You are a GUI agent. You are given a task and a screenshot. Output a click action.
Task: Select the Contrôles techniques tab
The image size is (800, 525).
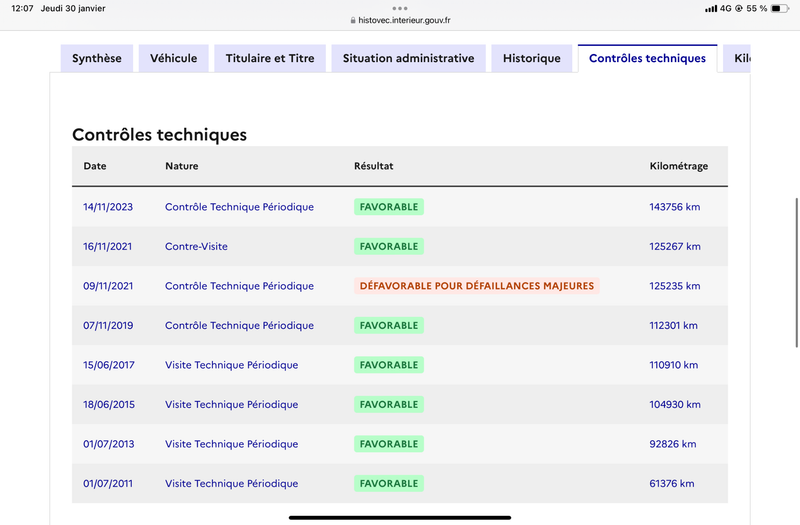click(647, 58)
